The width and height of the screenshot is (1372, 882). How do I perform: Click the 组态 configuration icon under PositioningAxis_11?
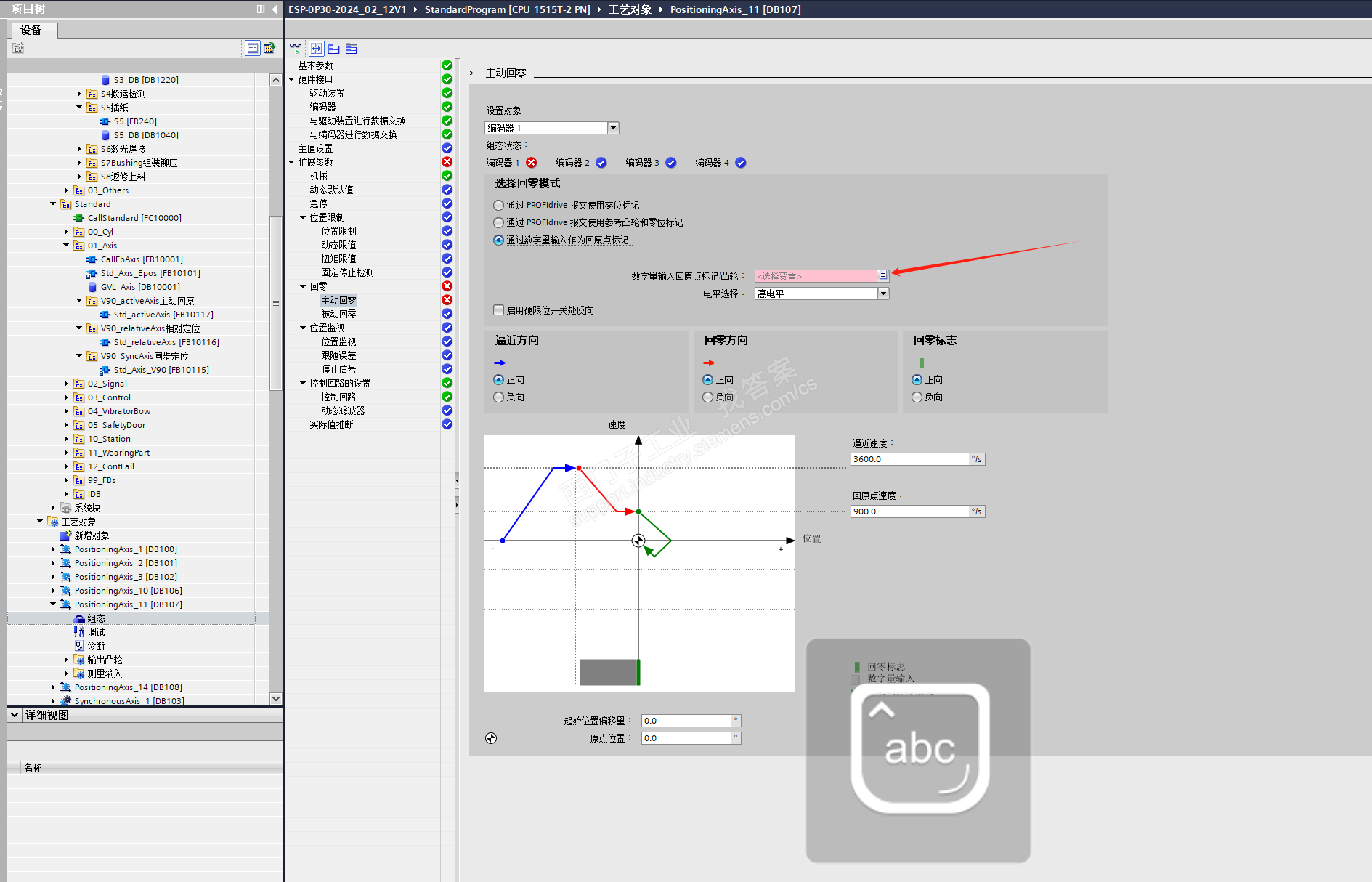pyautogui.click(x=79, y=619)
